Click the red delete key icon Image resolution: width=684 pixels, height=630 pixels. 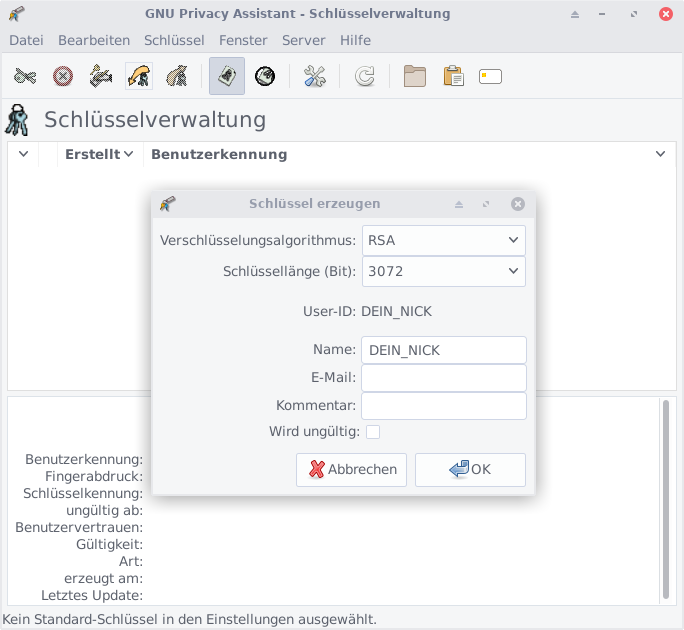pos(63,77)
